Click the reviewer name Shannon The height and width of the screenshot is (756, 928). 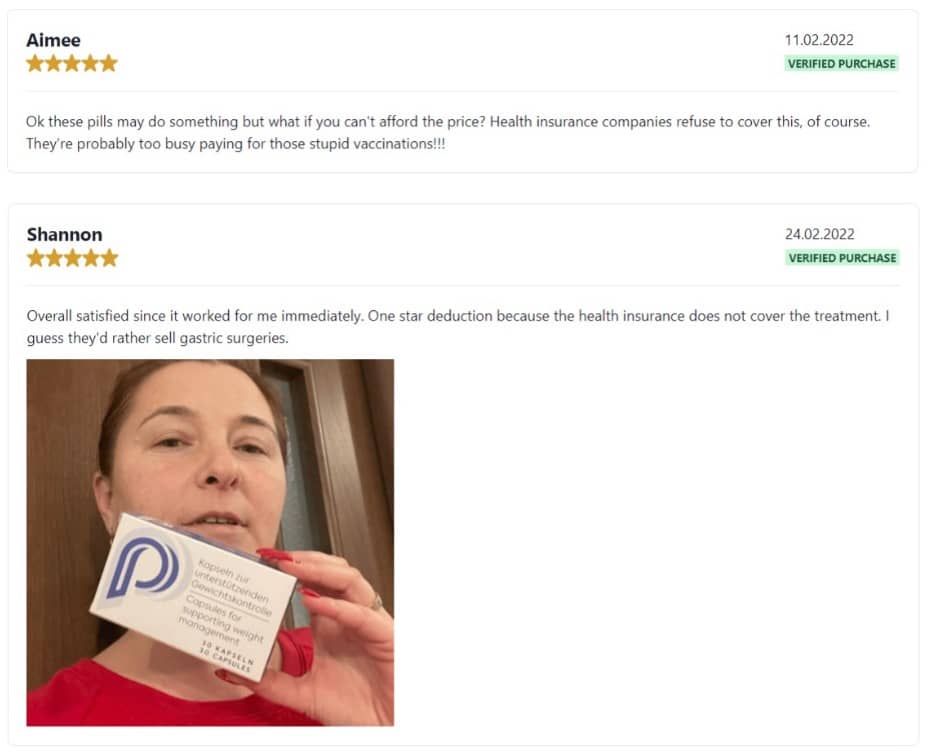pos(65,234)
